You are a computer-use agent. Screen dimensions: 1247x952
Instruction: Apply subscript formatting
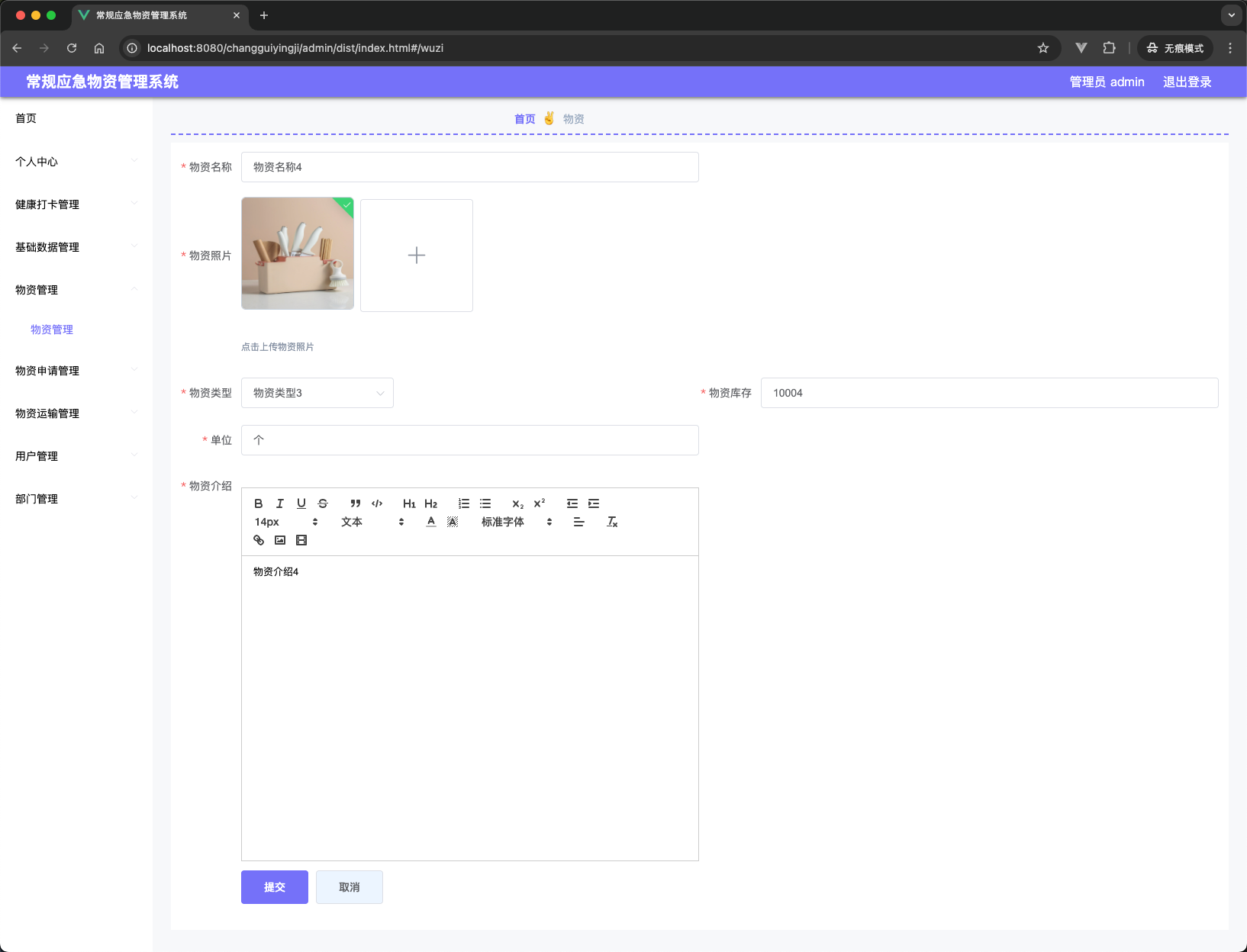click(518, 503)
